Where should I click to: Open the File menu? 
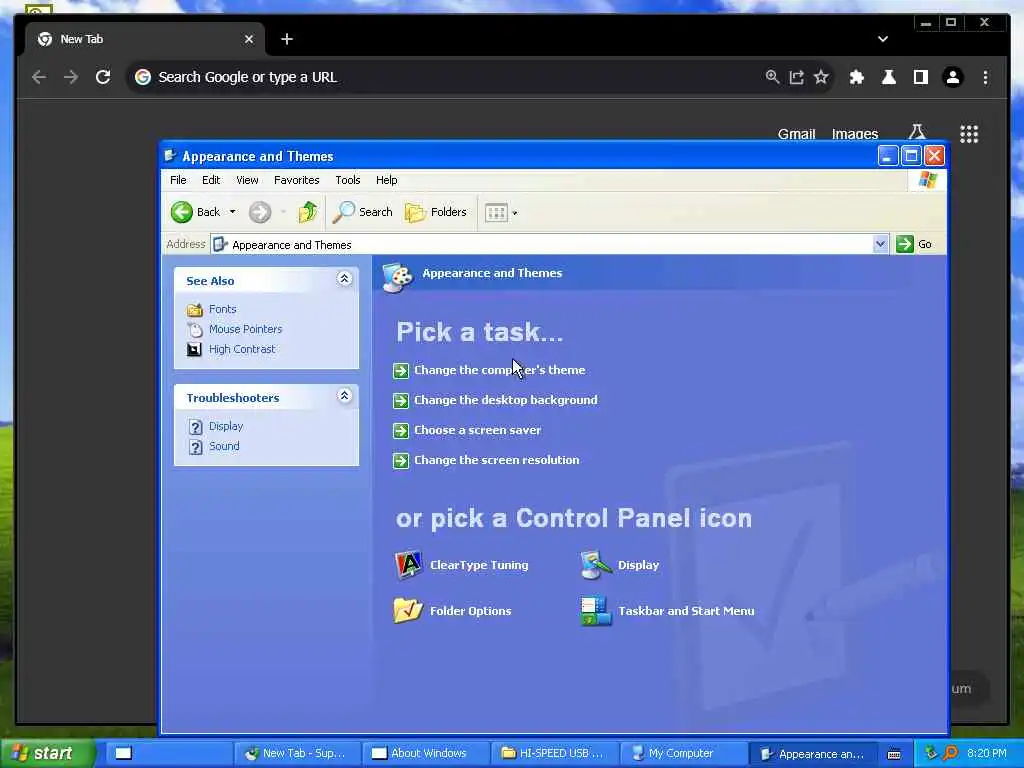click(178, 180)
